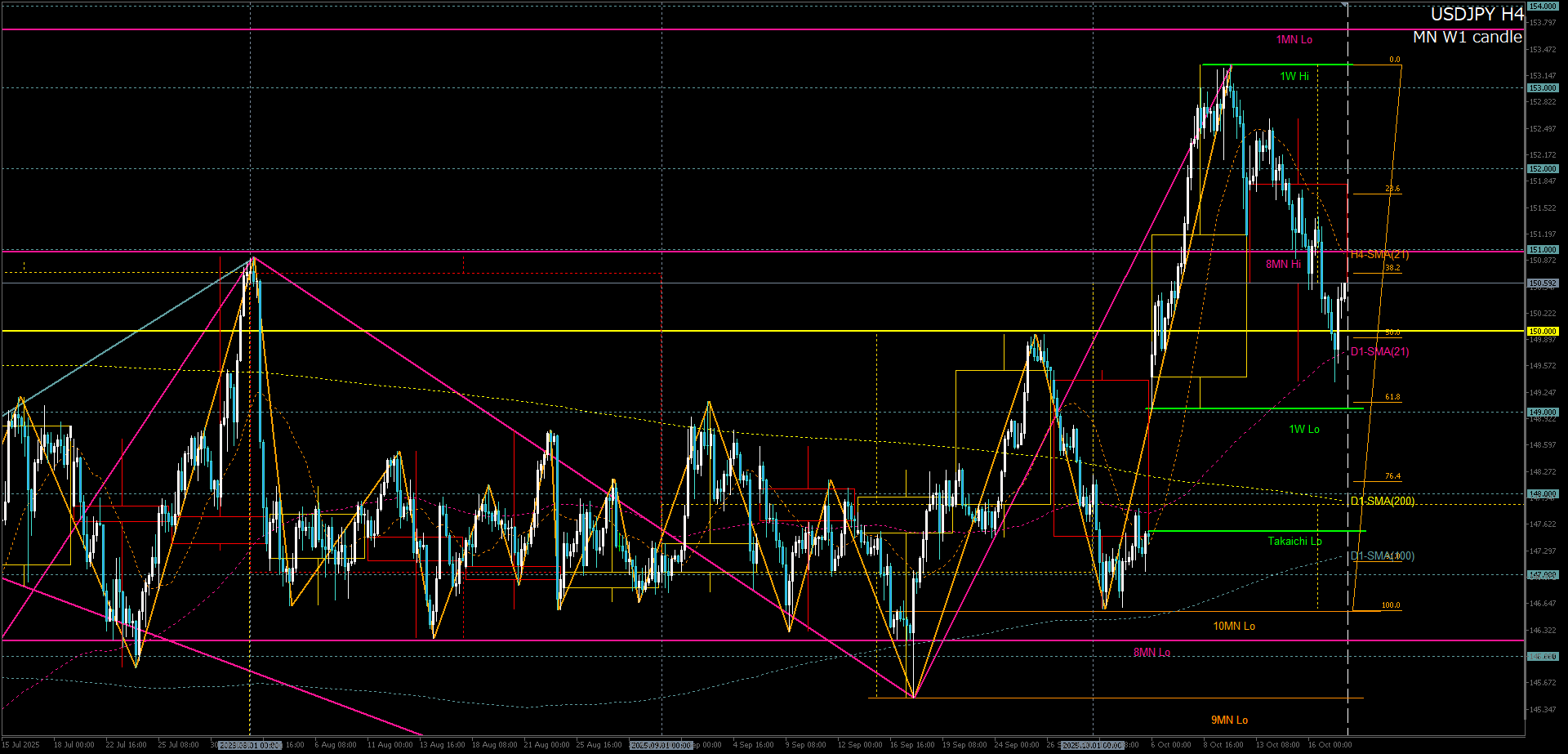The image size is (1568, 754).
Task: Click the USDJPY H4 chart title
Action: (x=1477, y=15)
